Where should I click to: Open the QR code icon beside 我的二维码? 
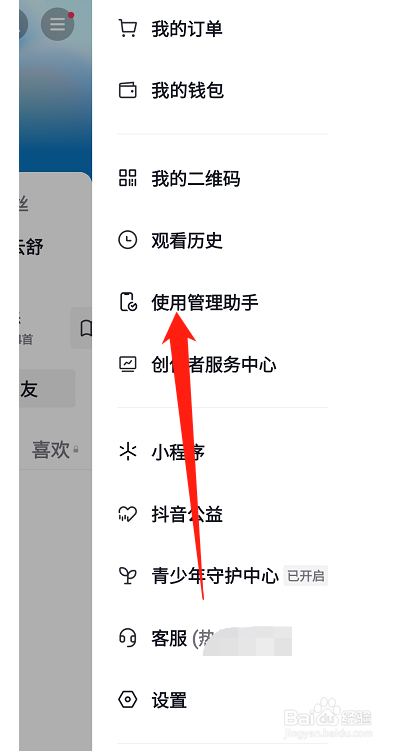[127, 178]
